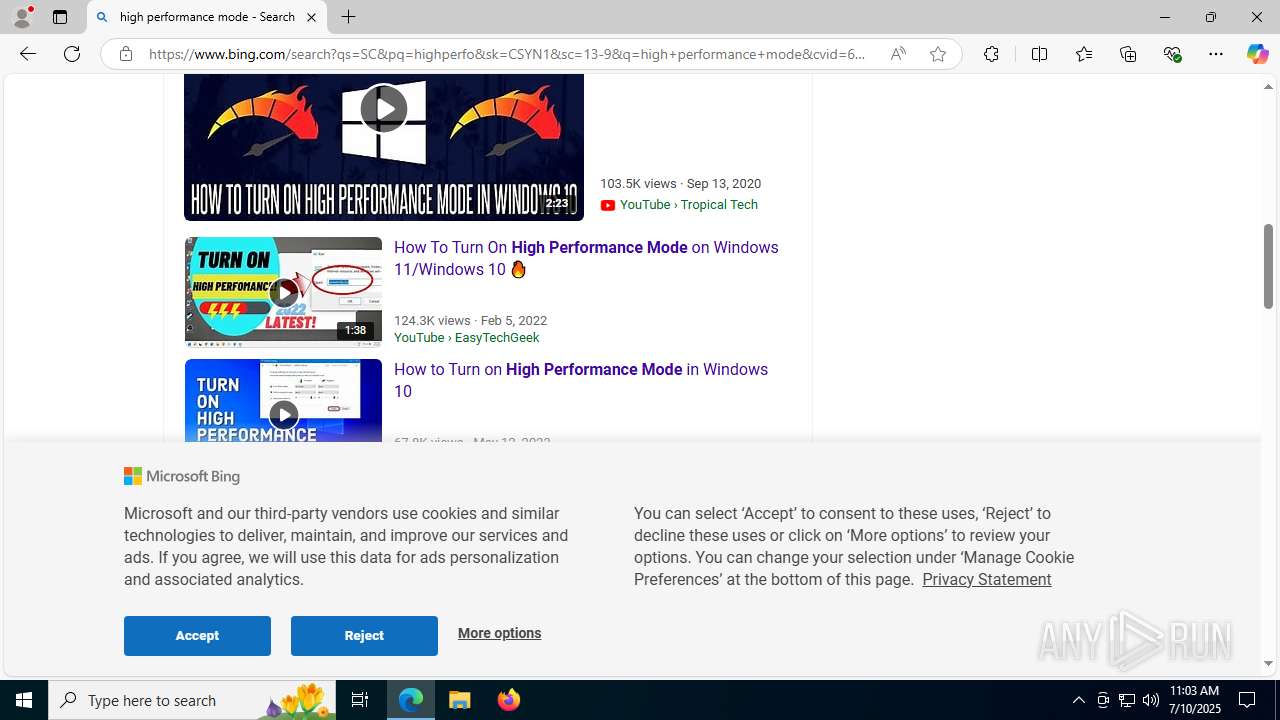Open the volume tray icon

(1151, 700)
